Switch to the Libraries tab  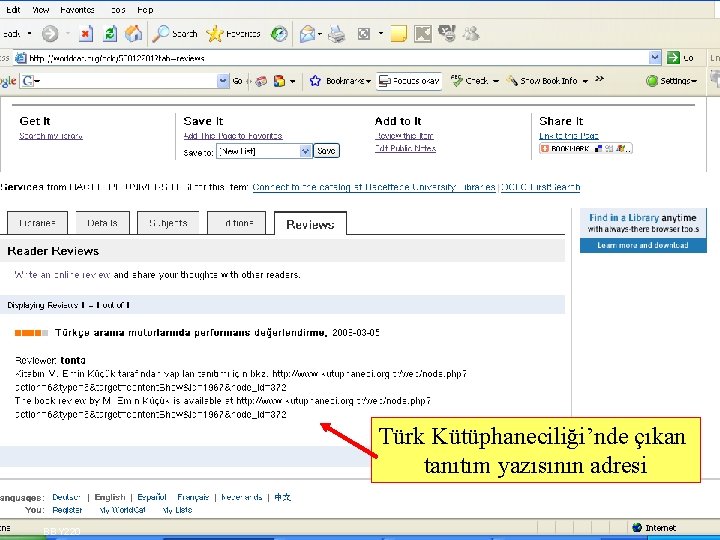tap(37, 223)
